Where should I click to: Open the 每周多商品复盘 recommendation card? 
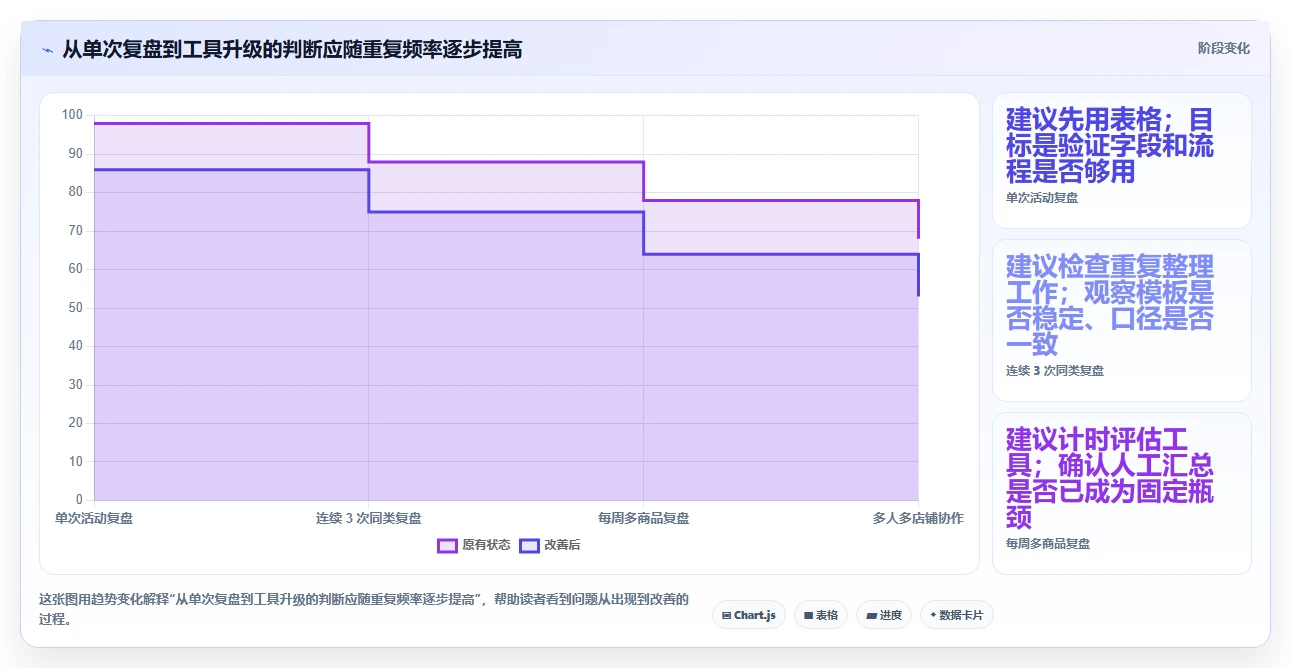coord(1121,493)
